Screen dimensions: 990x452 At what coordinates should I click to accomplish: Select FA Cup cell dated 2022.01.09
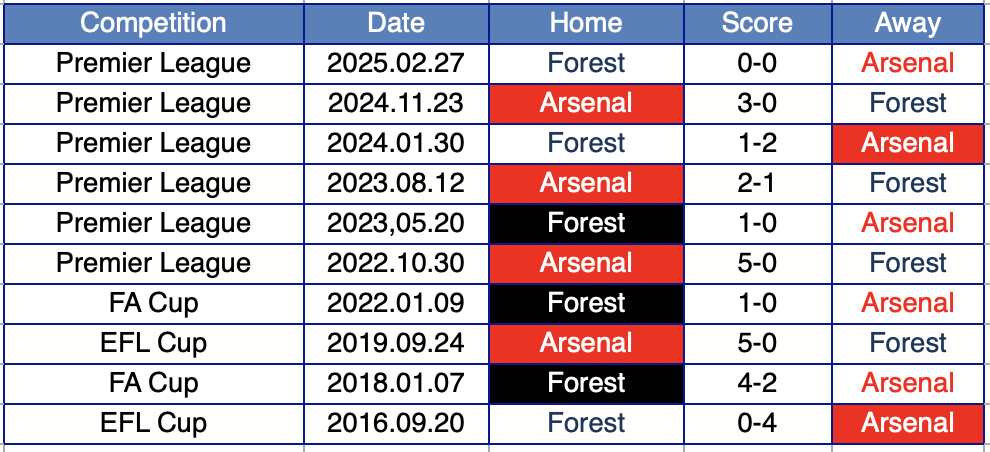[153, 303]
